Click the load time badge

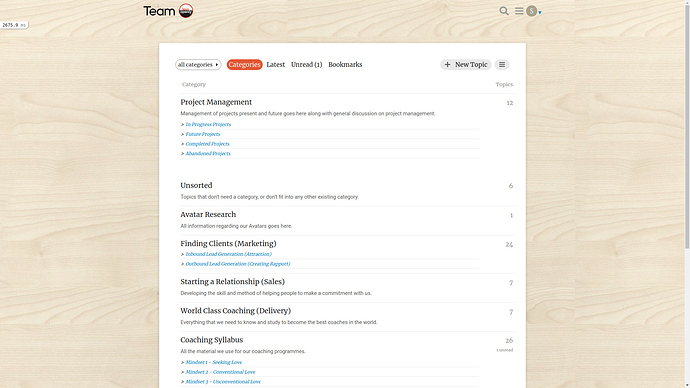14,25
